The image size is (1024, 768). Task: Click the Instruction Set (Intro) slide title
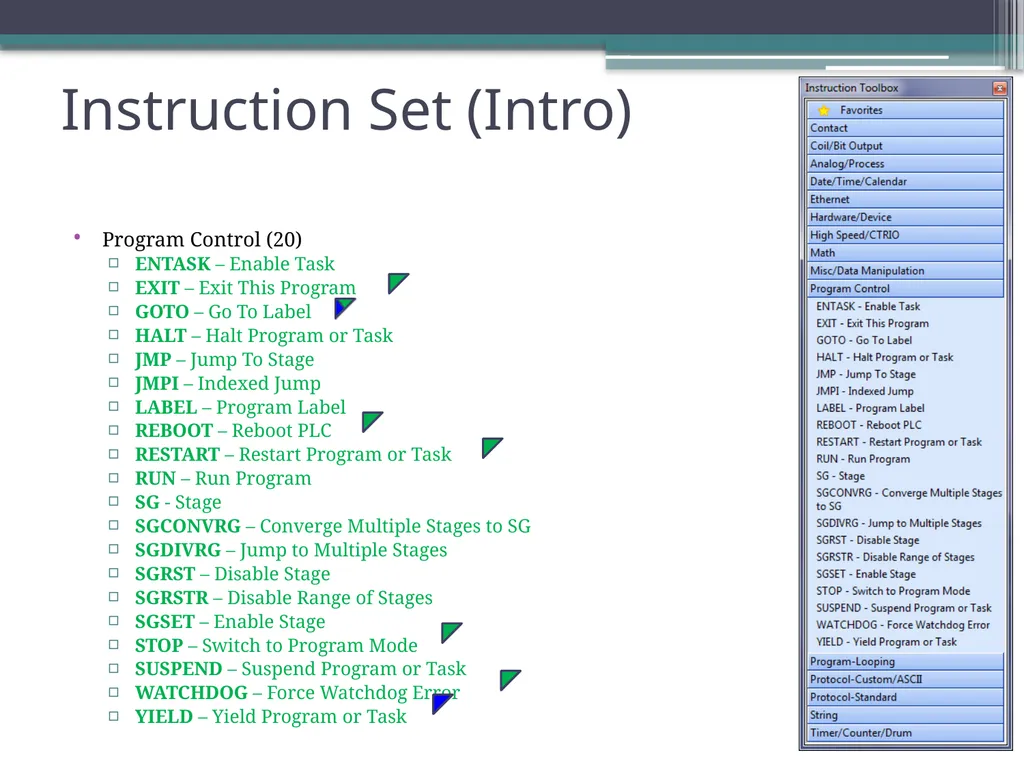[347, 111]
